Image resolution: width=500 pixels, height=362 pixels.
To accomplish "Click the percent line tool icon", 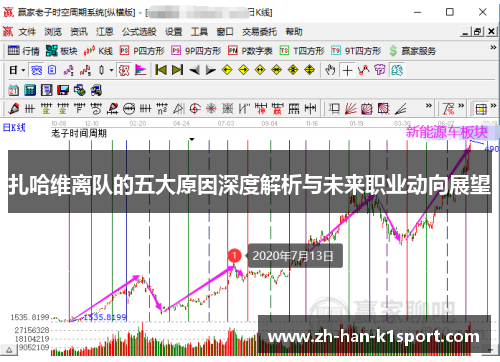I will 448,109.
